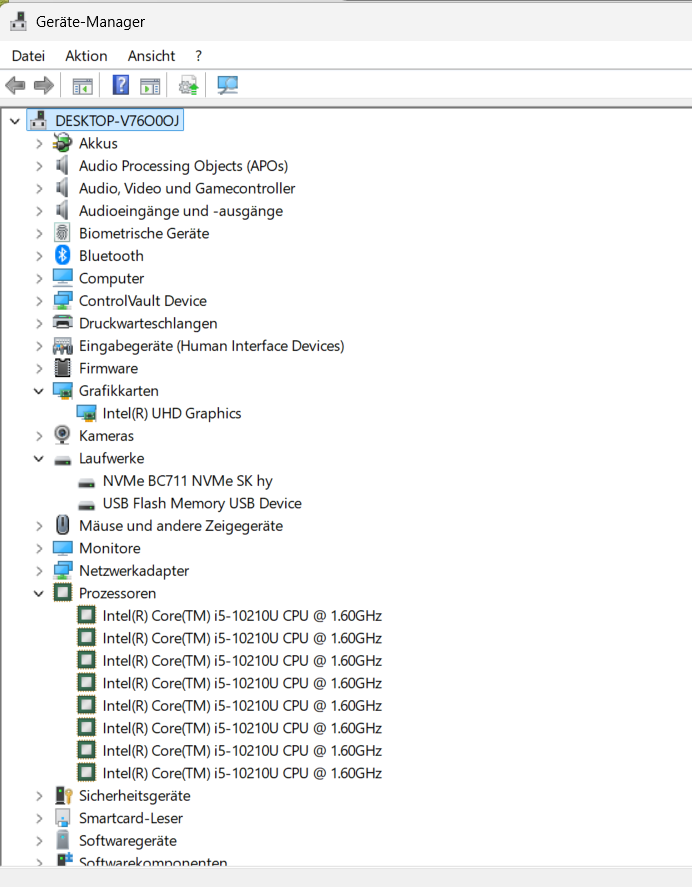Click the show/hide console tree icon
Screen dimensions: 692x887
(83, 87)
